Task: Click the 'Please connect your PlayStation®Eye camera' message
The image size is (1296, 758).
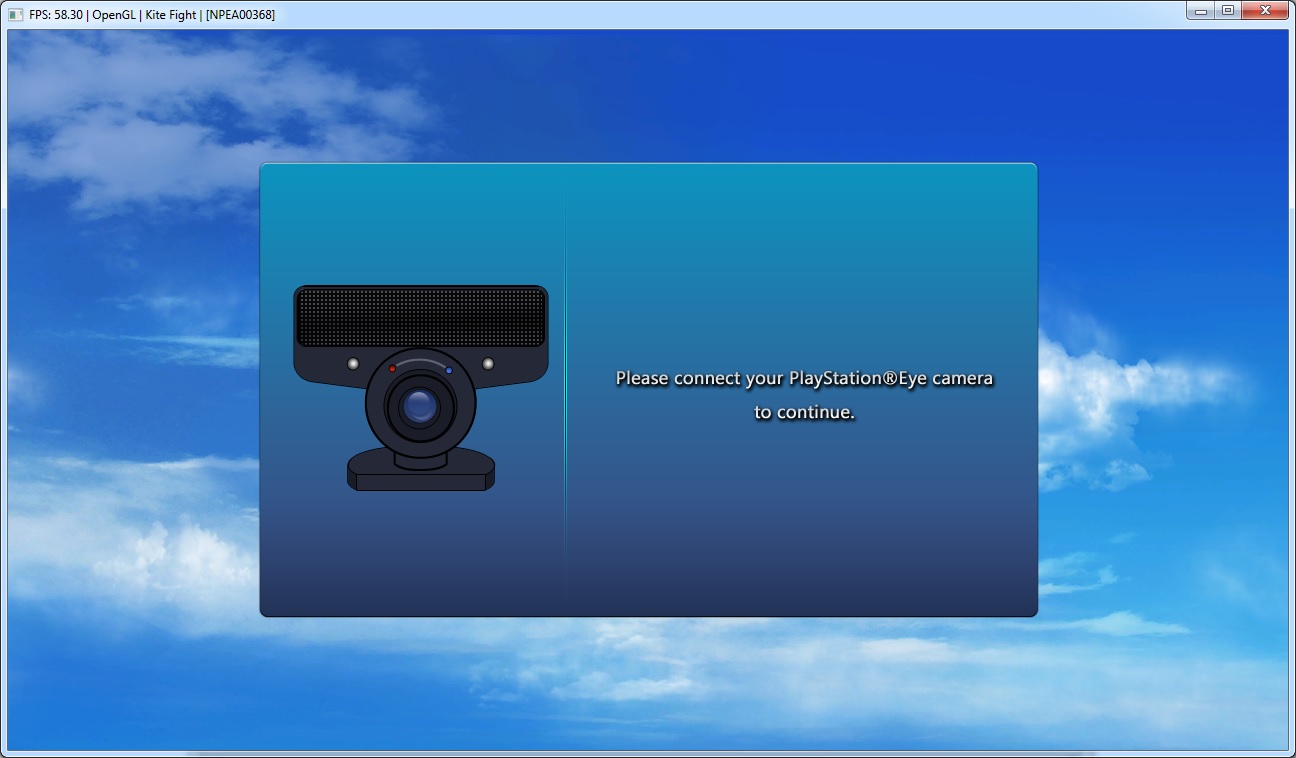Action: (x=805, y=379)
